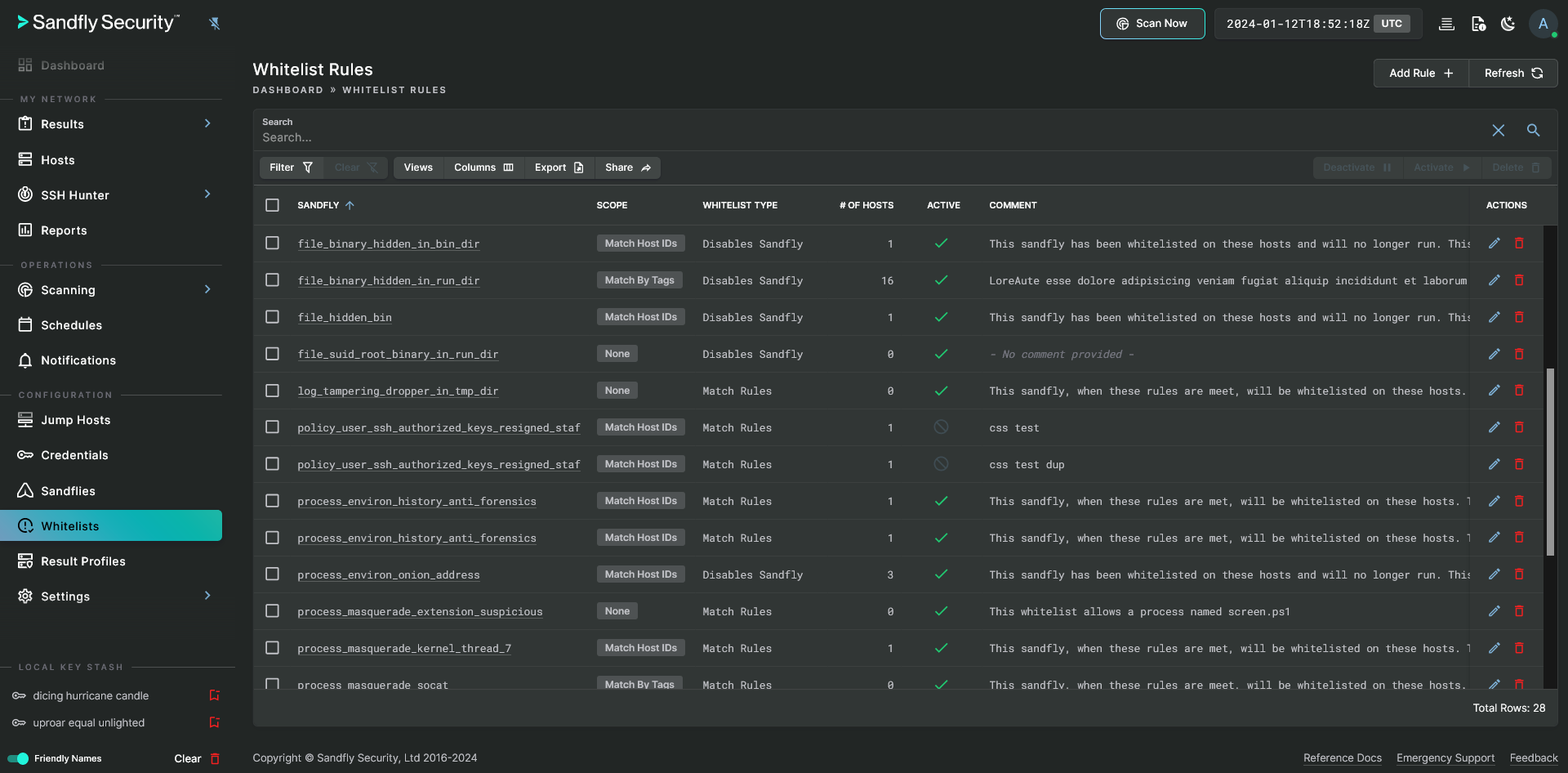Edit the file_binary_hidden_in_run_dir rule
1568x773 pixels.
click(x=1494, y=280)
